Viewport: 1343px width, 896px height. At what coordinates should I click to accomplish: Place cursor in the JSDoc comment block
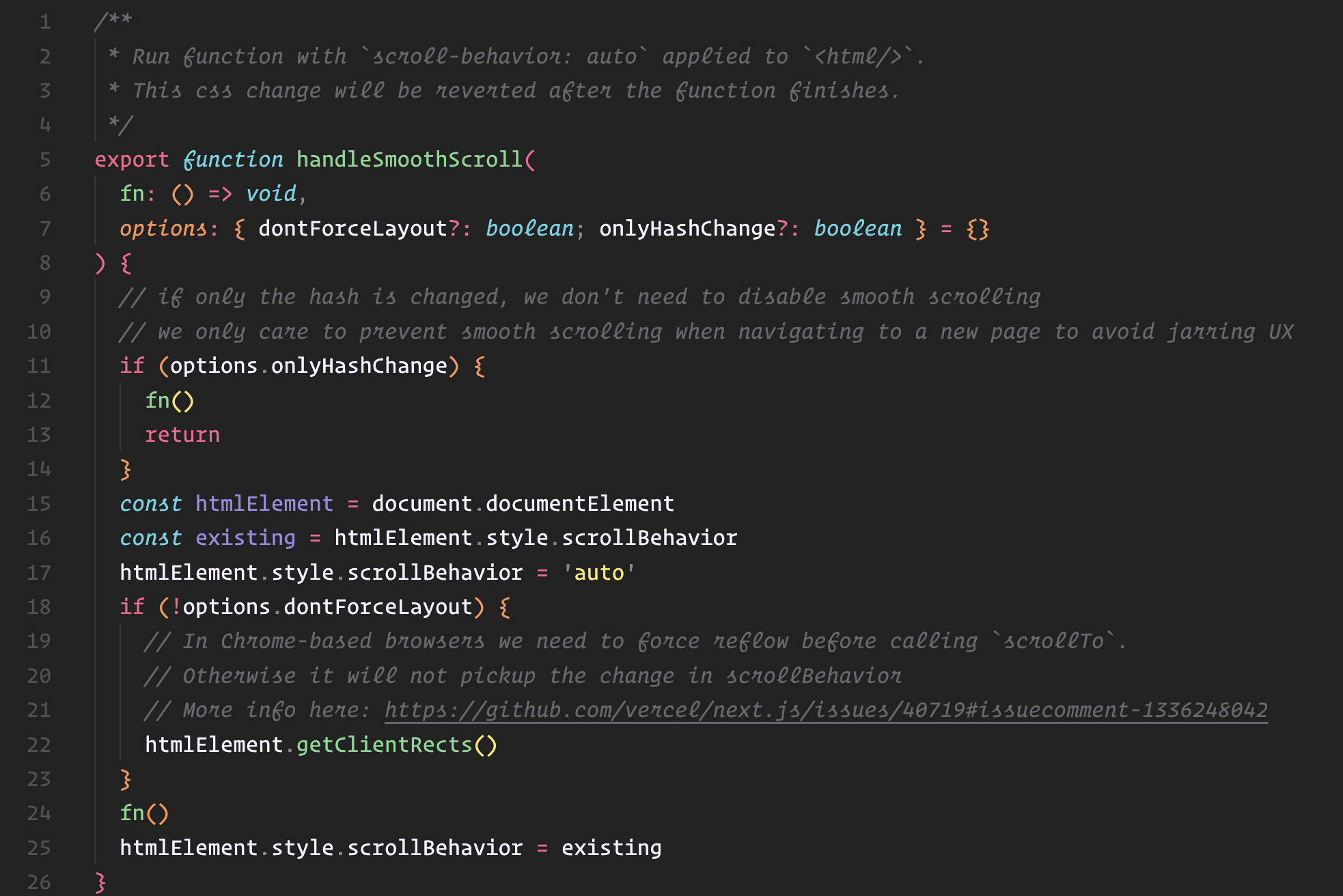pos(410,56)
